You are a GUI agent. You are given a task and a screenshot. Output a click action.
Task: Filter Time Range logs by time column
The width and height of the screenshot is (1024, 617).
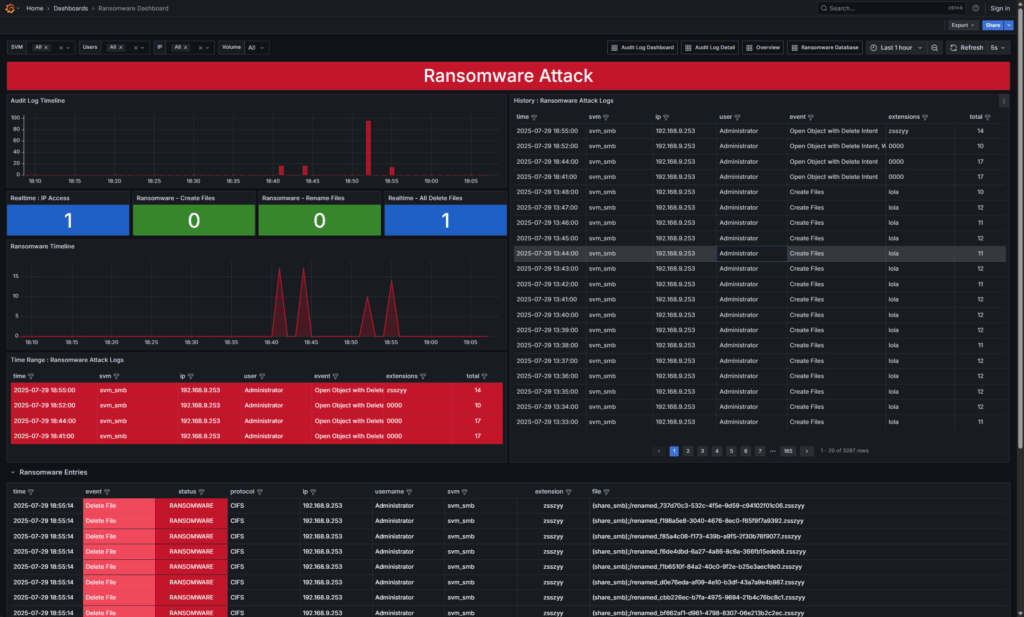click(31, 377)
